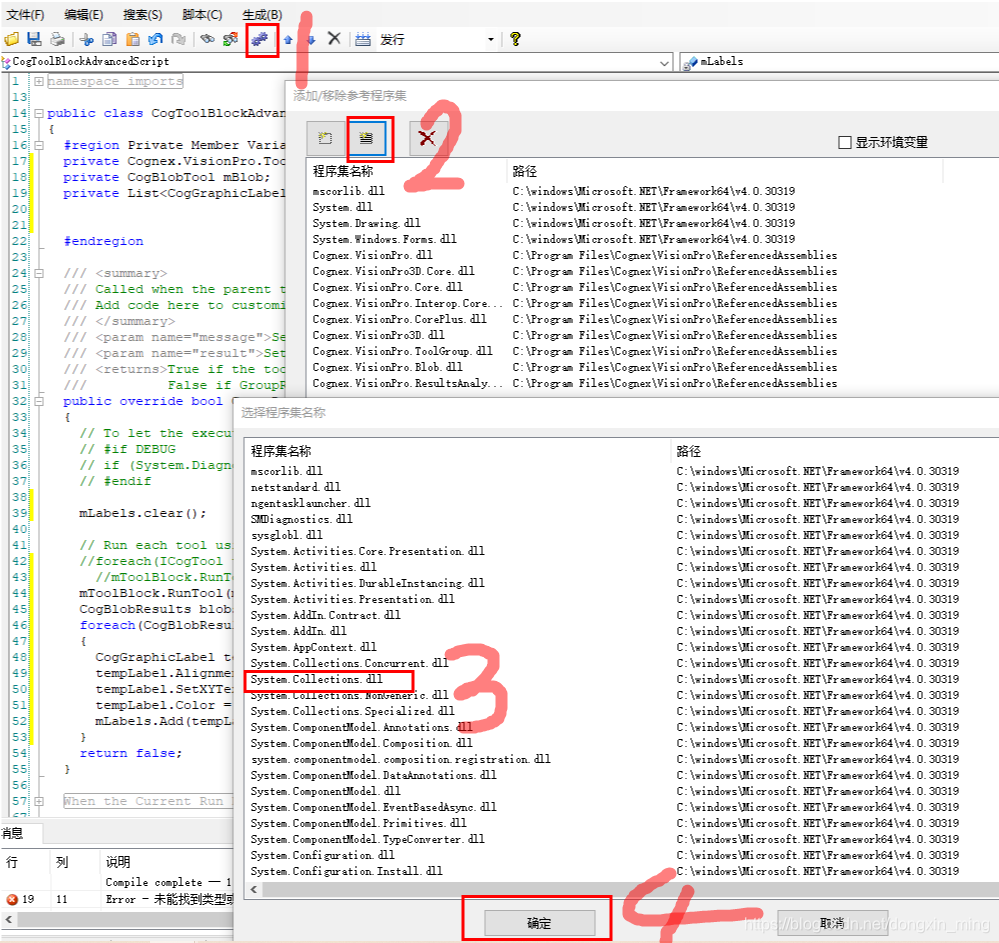This screenshot has height=943, width=999.
Task: Expand the namespace imports region
Action: [x=39, y=82]
